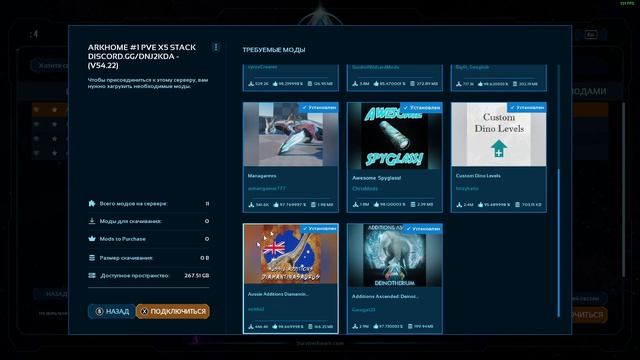Viewport: 640px width, 360px height.
Task: Click the 267.51 GB available space value
Action: 196,276
